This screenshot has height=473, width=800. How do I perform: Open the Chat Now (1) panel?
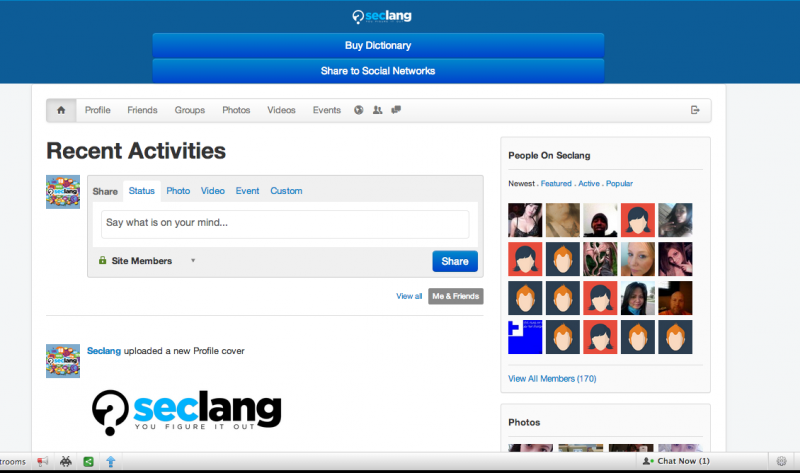click(x=676, y=461)
